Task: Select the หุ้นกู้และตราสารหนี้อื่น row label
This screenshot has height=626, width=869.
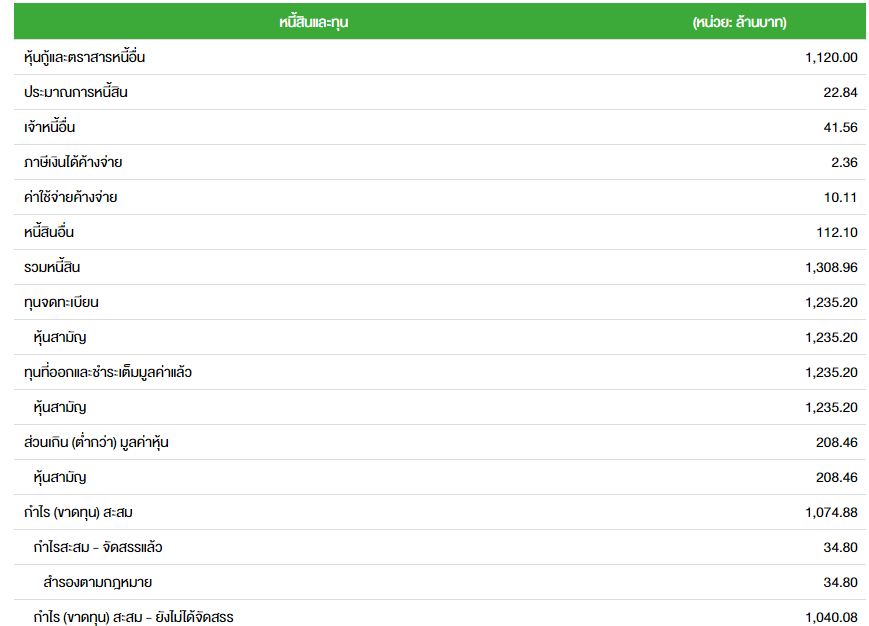Action: click(85, 57)
